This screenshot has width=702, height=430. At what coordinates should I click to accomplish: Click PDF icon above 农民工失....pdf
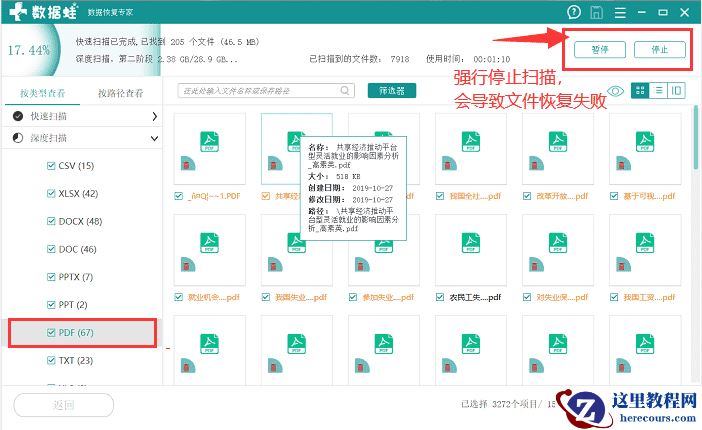tap(471, 243)
